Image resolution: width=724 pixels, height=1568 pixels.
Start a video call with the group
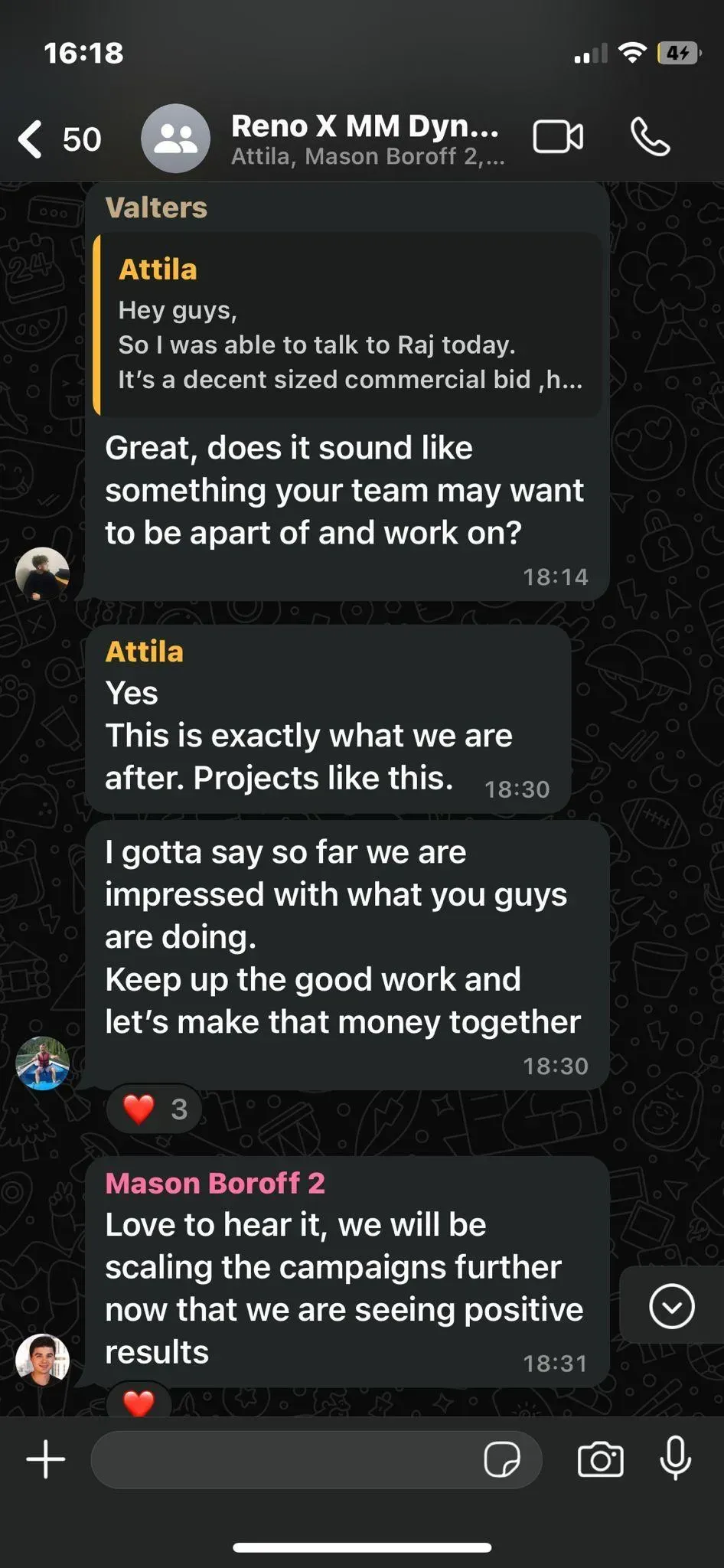coord(558,138)
